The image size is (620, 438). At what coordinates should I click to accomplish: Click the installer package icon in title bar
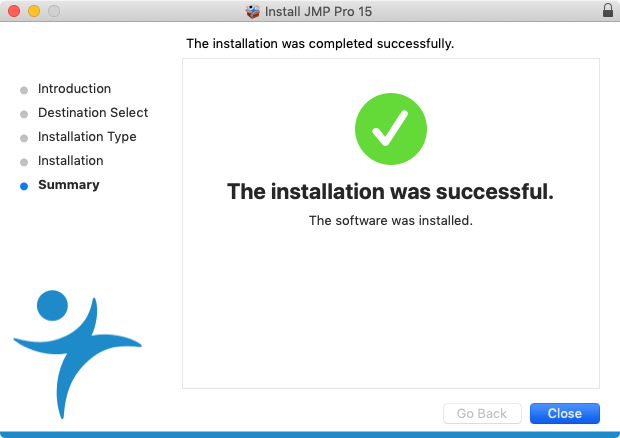pyautogui.click(x=253, y=11)
